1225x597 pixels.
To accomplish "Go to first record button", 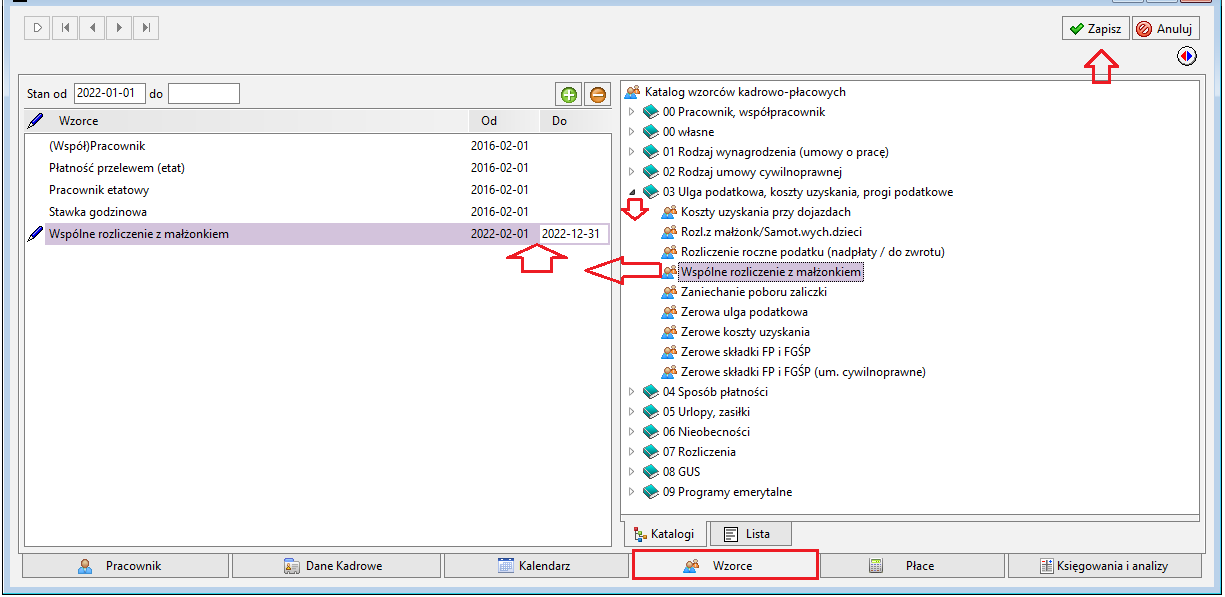I will (x=65, y=28).
